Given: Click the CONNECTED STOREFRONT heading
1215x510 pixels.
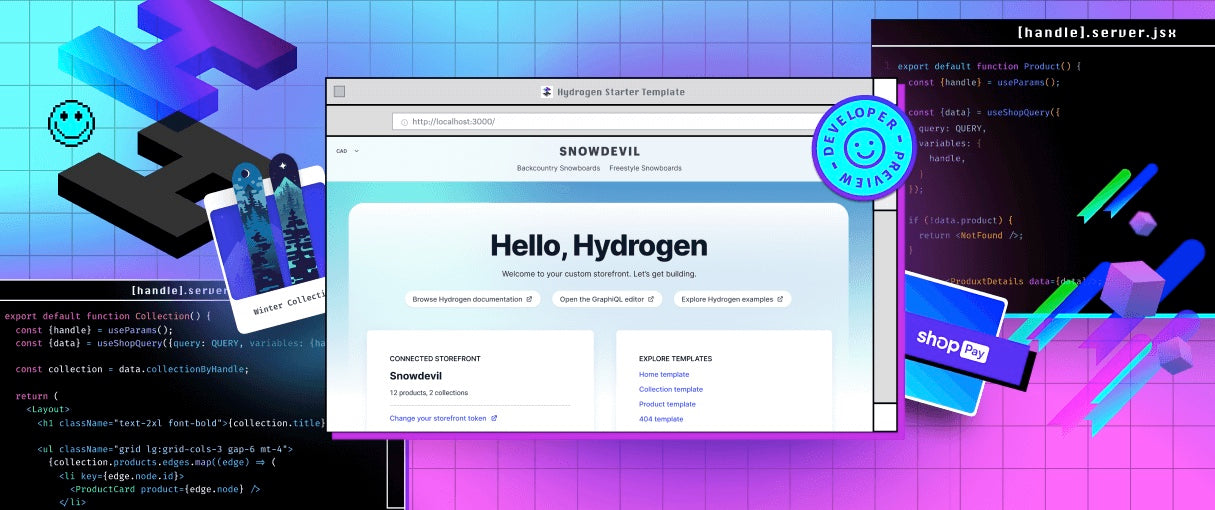Looking at the screenshot, I should tap(435, 358).
